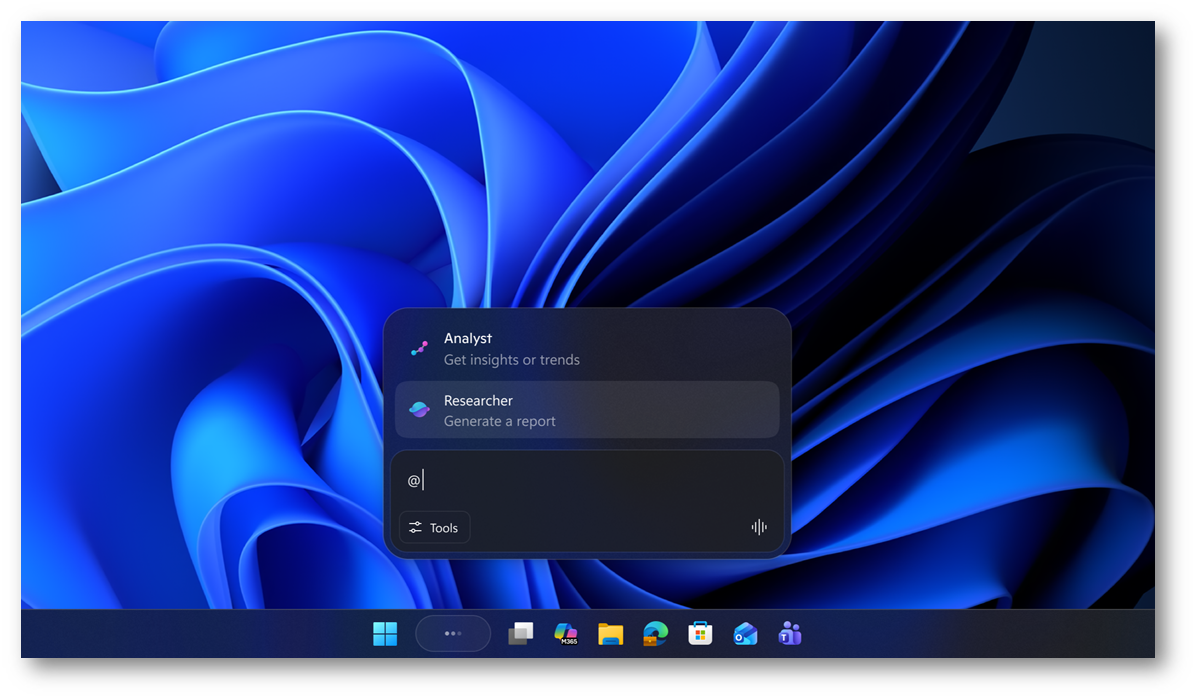Open the Windows Start menu
The width and height of the screenshot is (1197, 700).
[385, 634]
